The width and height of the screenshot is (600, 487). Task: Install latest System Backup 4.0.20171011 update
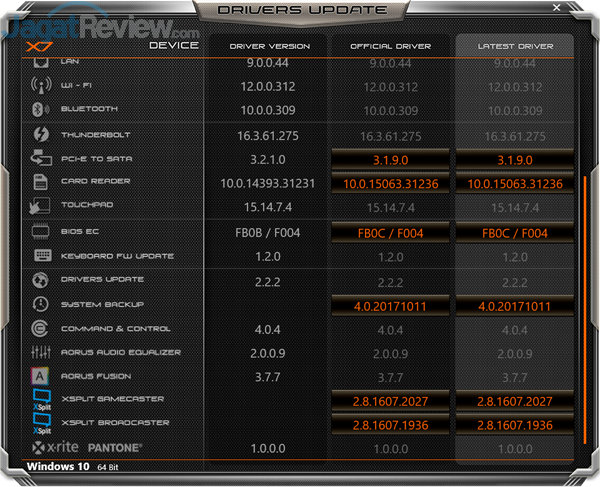(x=514, y=305)
